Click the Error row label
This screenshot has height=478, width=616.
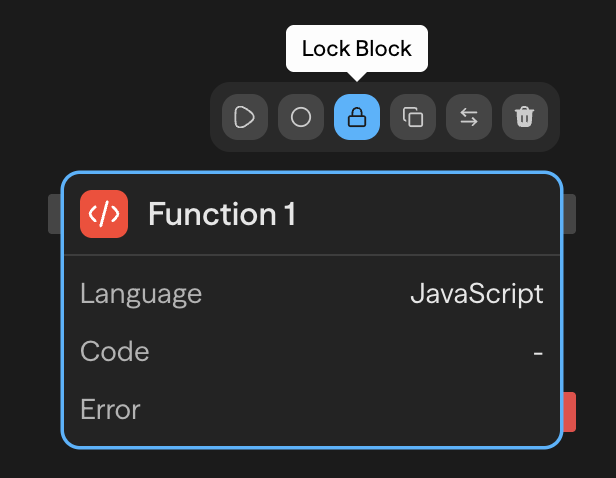coord(110,409)
